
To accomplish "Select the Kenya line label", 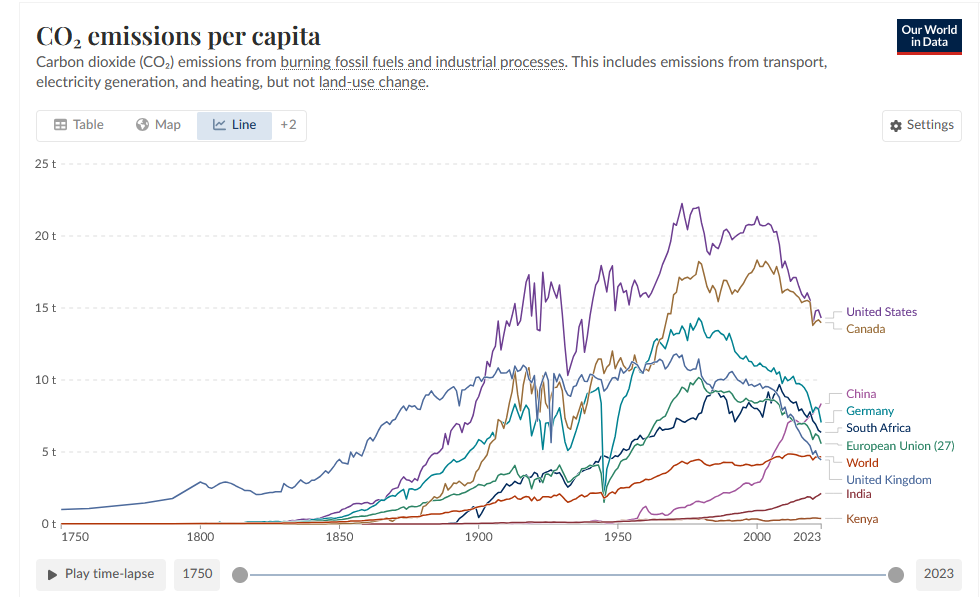I will [x=861, y=519].
